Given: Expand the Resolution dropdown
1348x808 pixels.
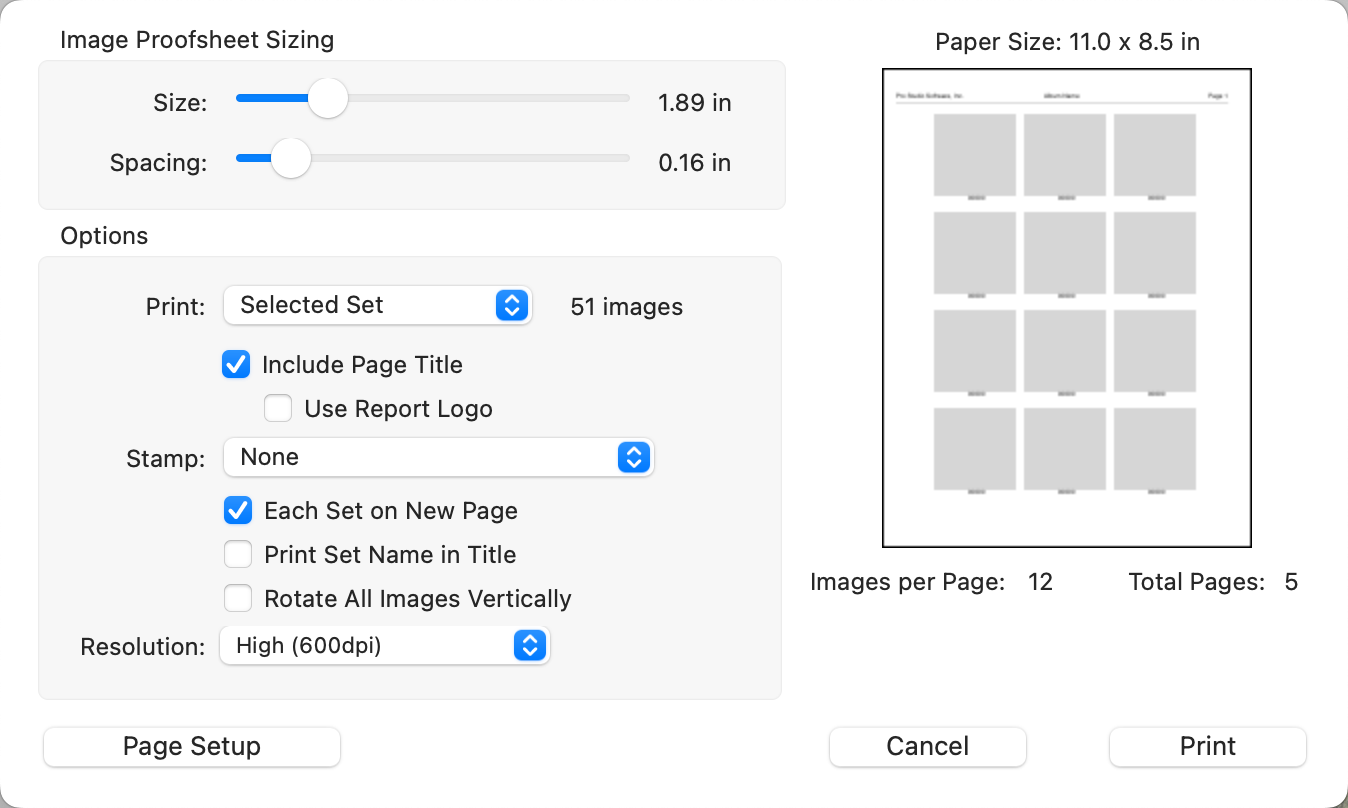Looking at the screenshot, I should point(384,646).
